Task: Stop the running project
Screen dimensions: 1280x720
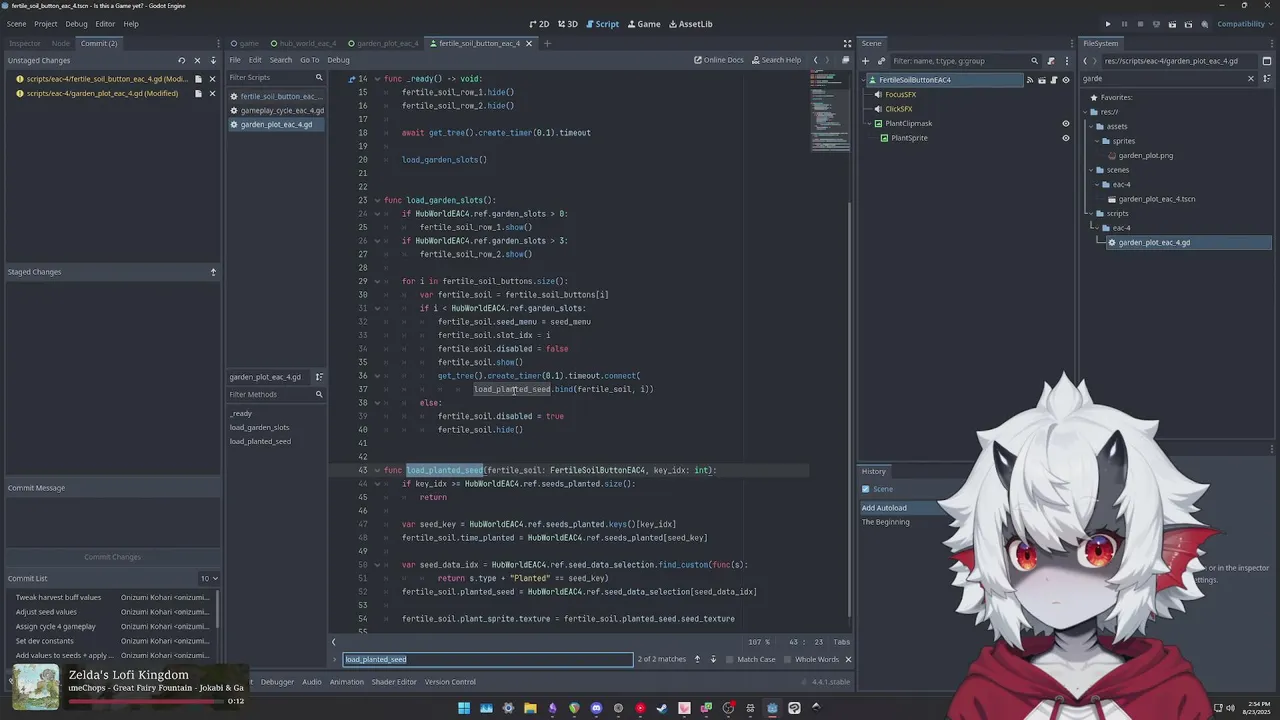Action: coord(1140,24)
